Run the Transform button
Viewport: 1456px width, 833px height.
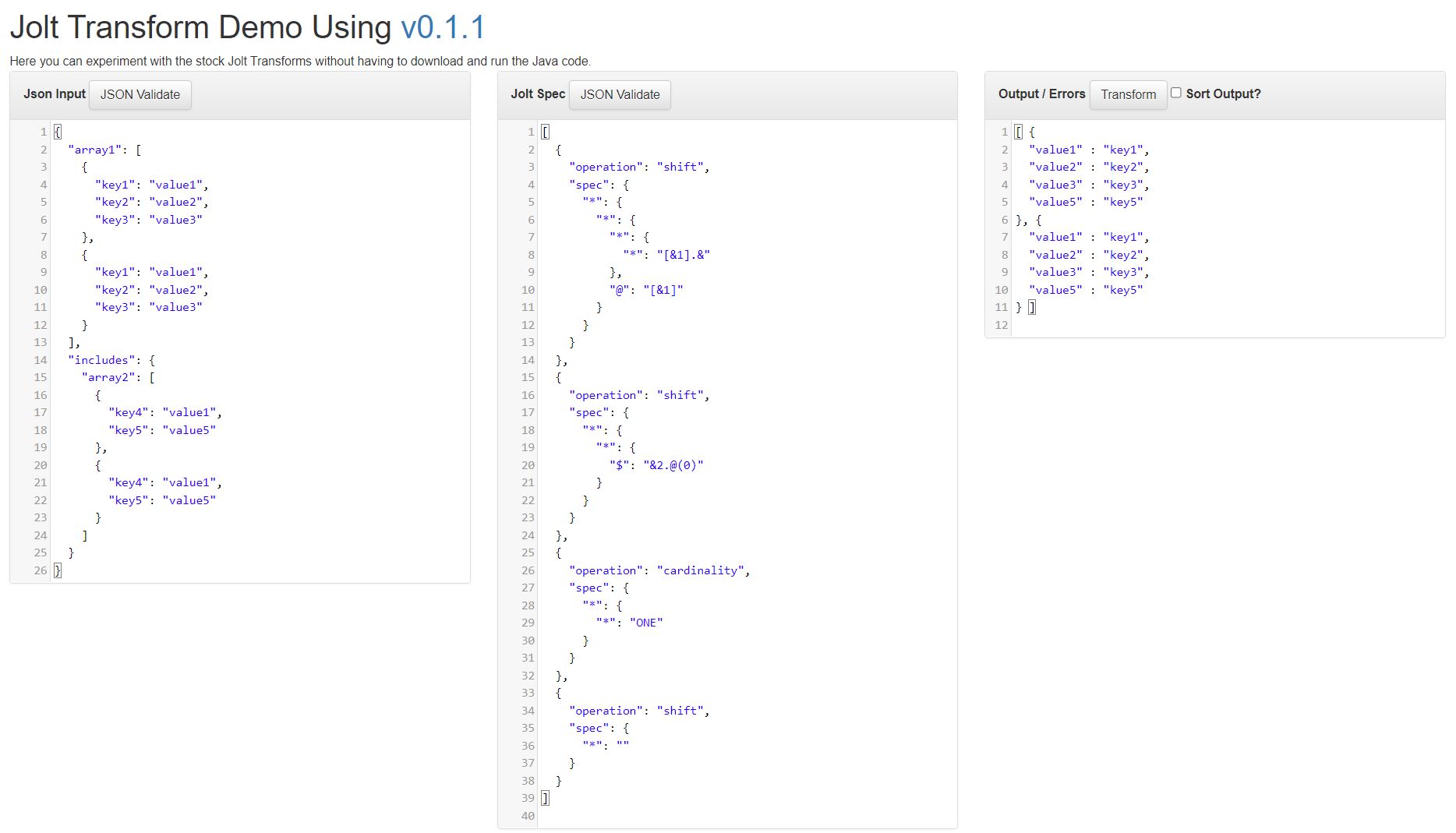[x=1128, y=94]
